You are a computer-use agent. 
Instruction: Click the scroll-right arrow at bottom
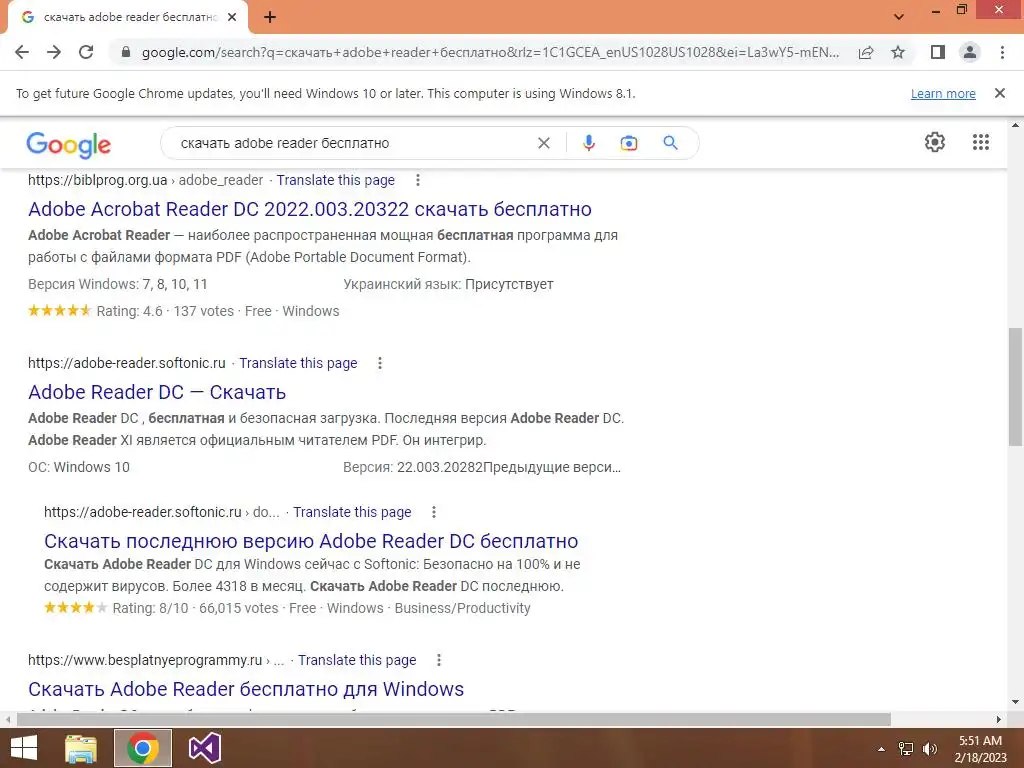tap(999, 719)
